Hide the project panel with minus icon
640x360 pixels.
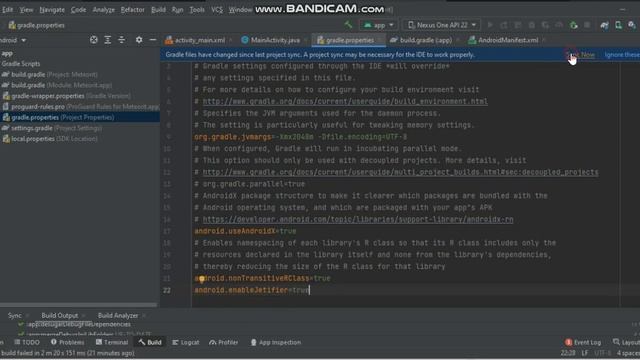coord(153,40)
